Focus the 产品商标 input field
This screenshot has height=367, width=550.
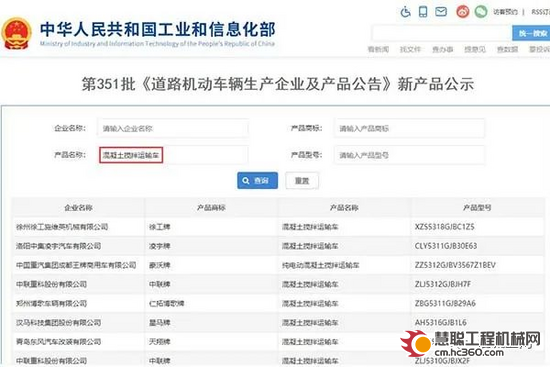pos(409,128)
